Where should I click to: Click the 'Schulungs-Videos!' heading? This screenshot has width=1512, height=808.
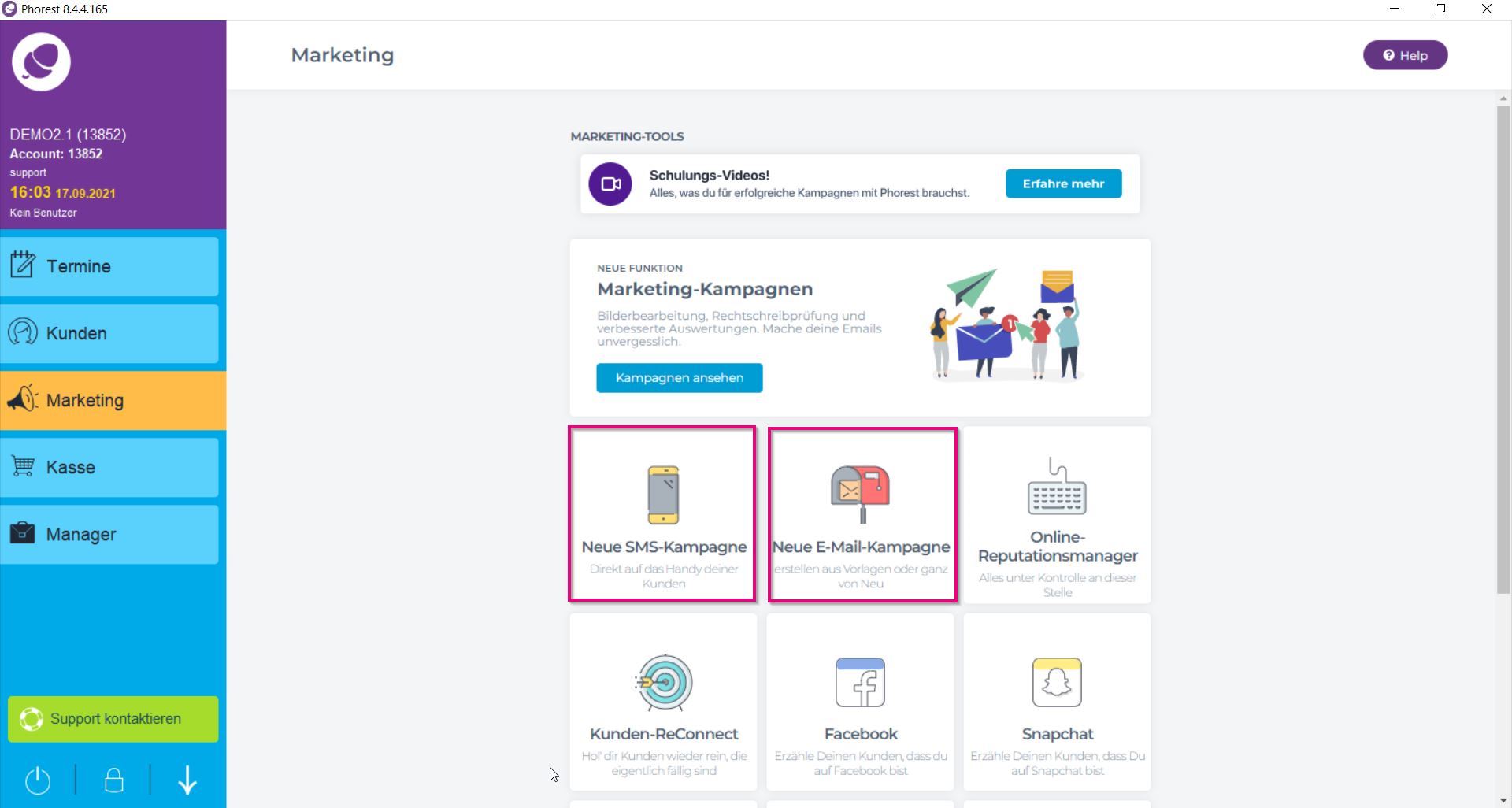click(709, 175)
